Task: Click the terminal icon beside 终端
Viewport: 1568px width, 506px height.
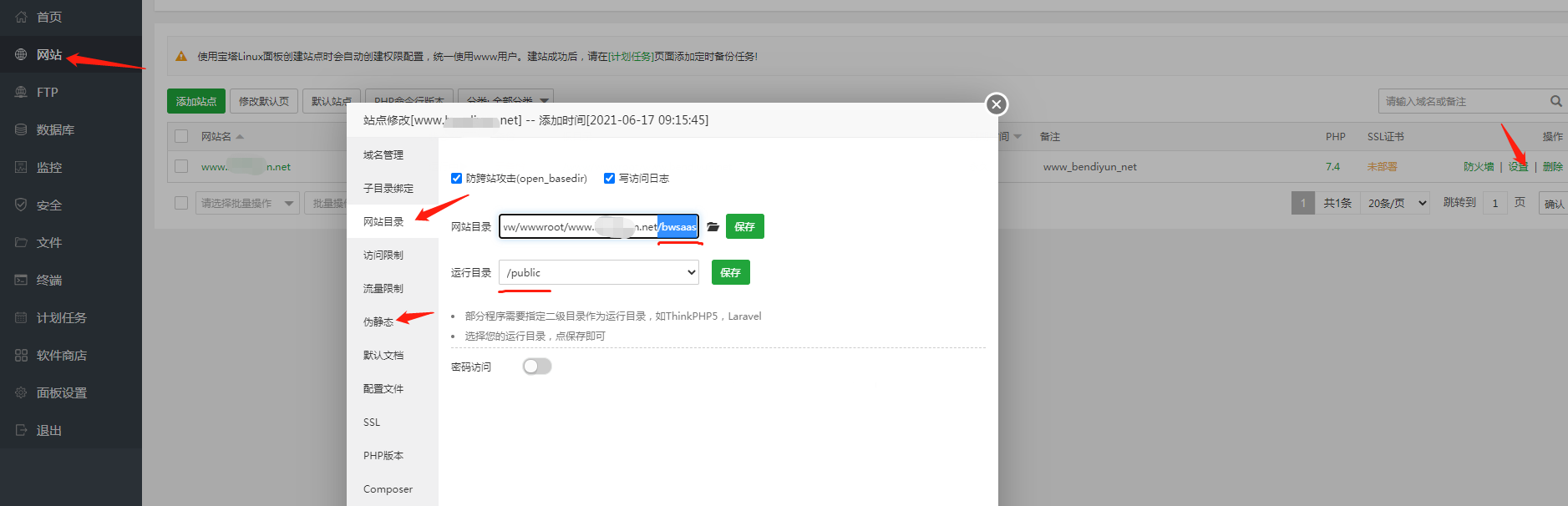Action: [21, 280]
